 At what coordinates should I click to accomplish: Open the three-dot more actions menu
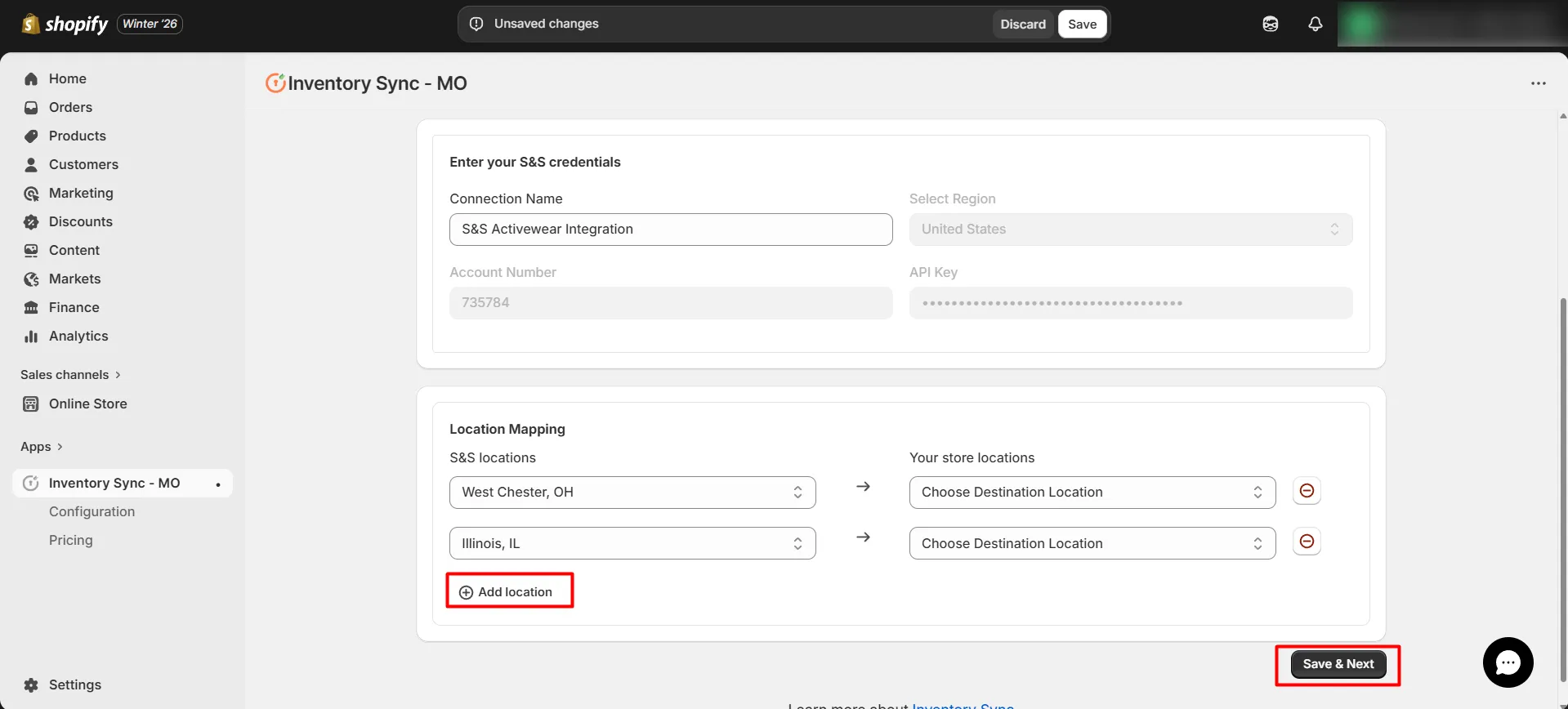1538,83
